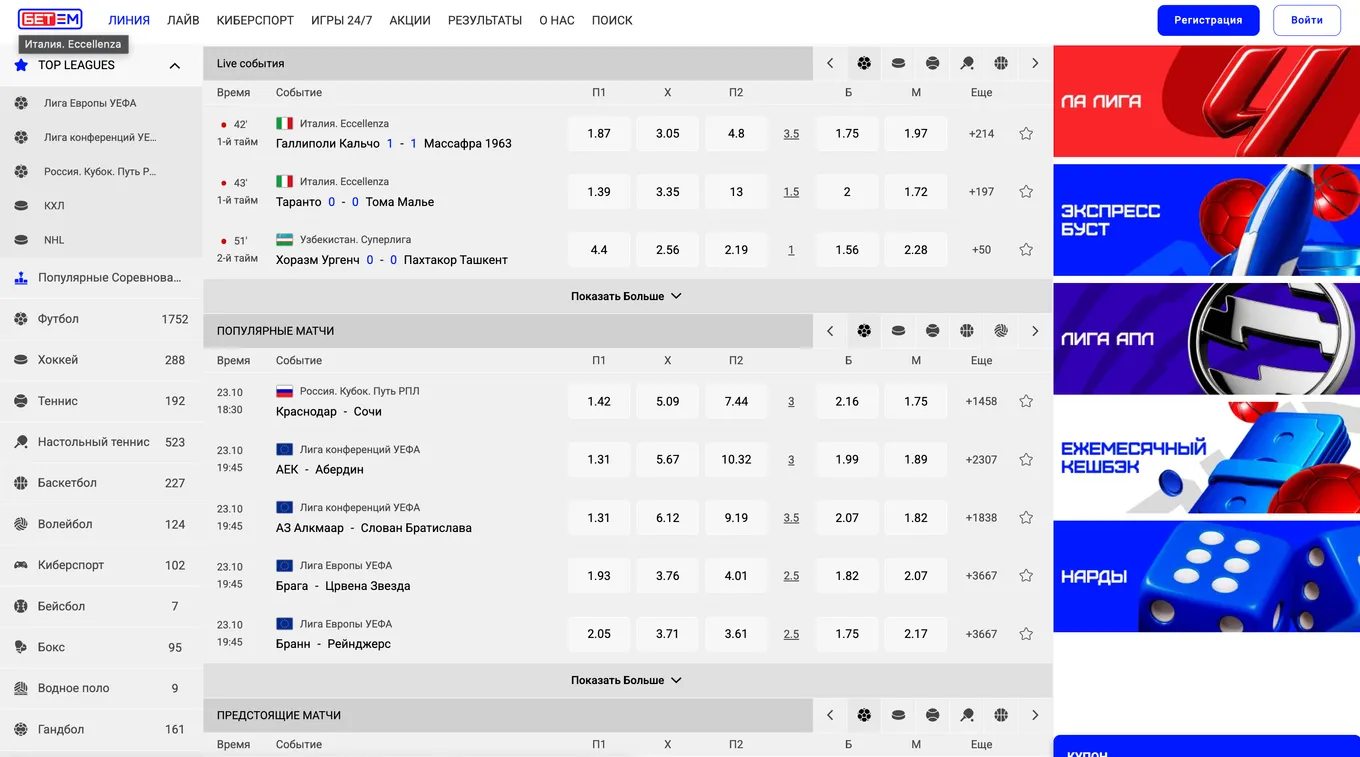Filter Live события by hockey puck icon
This screenshot has width=1360, height=757.
pyautogui.click(x=898, y=63)
